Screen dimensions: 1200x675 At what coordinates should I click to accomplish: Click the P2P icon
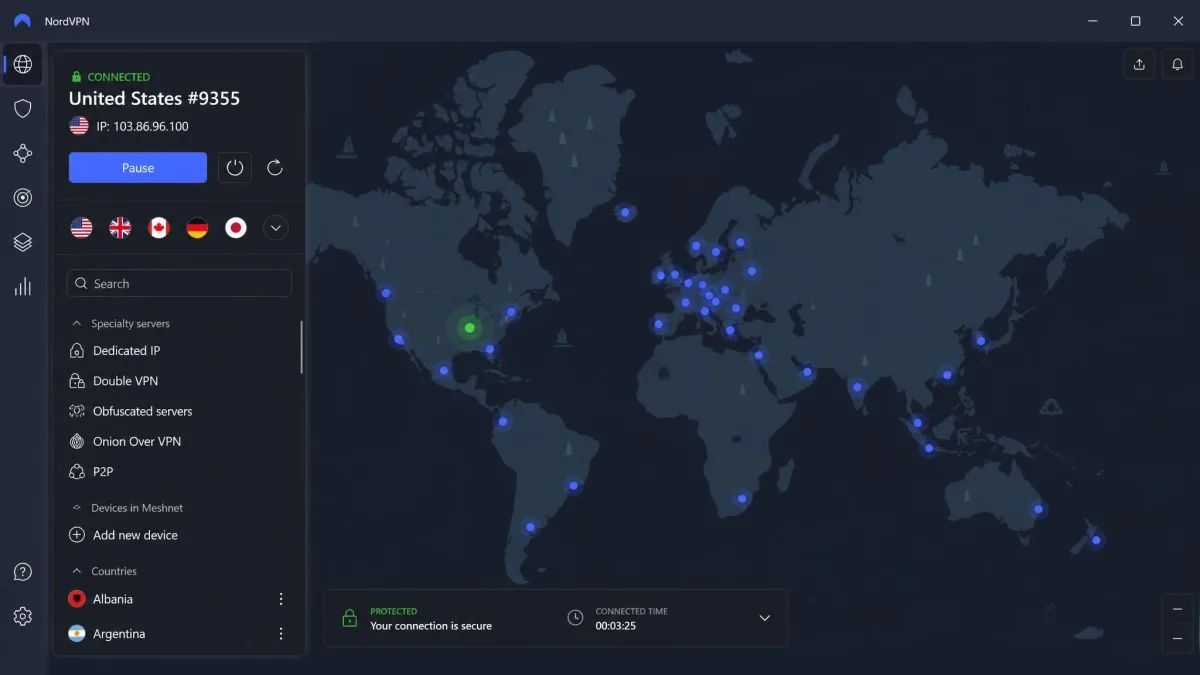click(76, 471)
